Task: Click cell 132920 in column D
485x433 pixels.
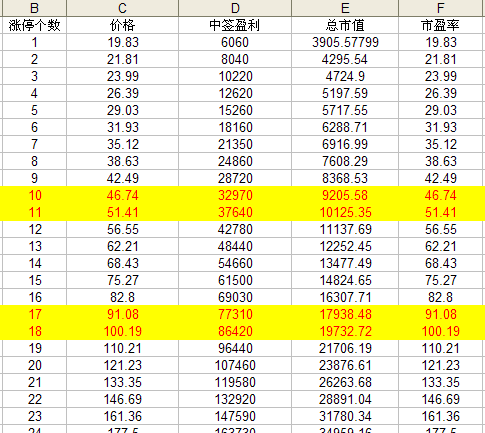Action: tap(235, 399)
